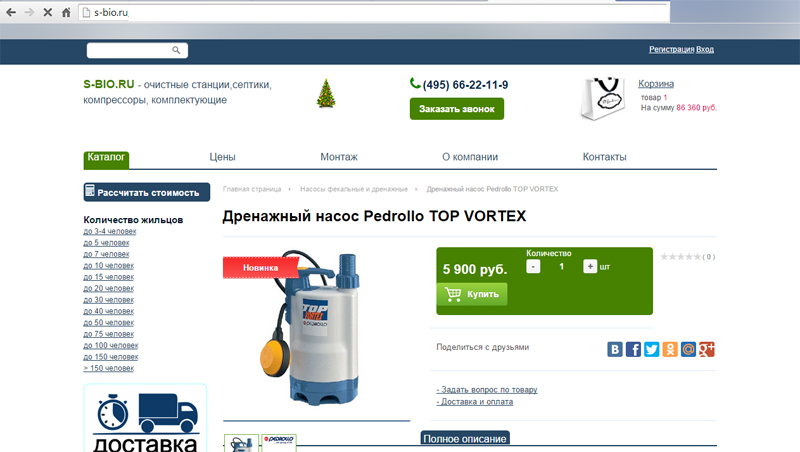Click the search magnifier icon
Image resolution: width=800 pixels, height=452 pixels.
coord(177,50)
